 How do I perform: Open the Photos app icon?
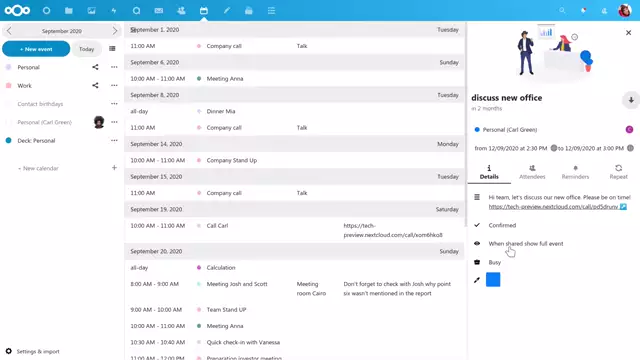(91, 11)
